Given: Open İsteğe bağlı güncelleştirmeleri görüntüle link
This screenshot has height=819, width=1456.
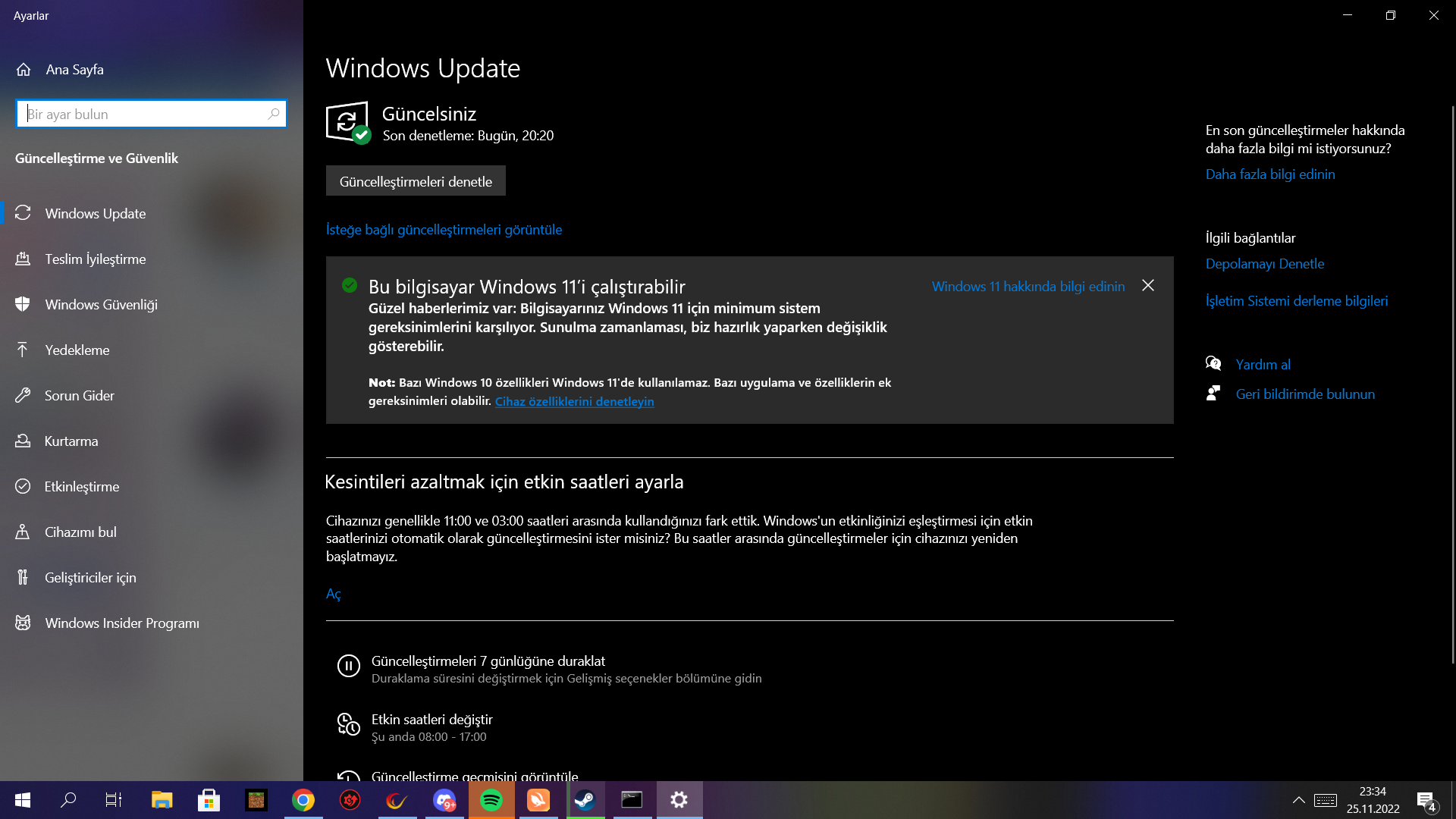Looking at the screenshot, I should click(444, 229).
